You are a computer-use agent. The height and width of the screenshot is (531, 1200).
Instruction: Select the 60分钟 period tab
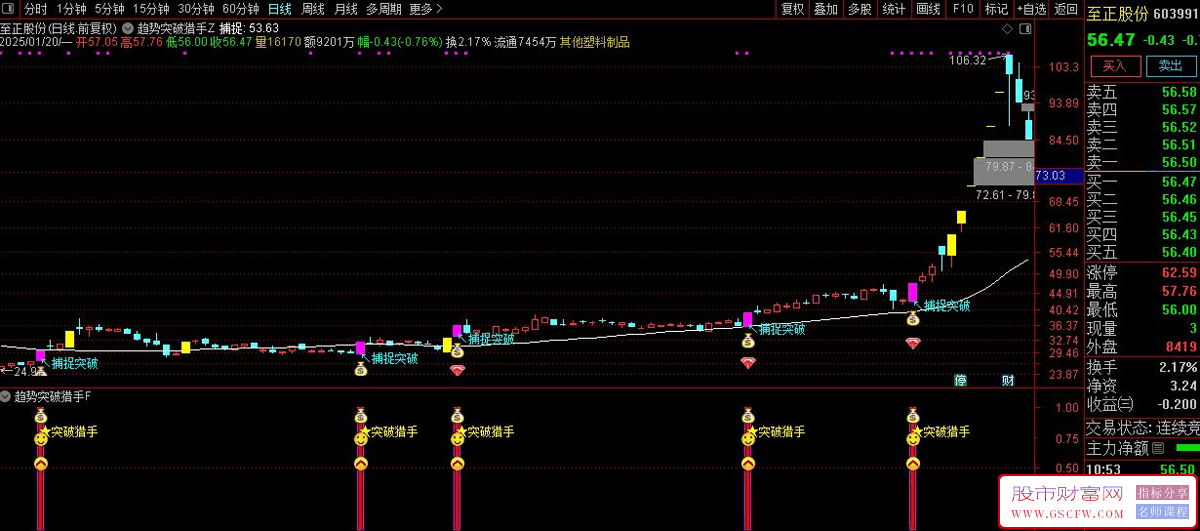[241, 9]
